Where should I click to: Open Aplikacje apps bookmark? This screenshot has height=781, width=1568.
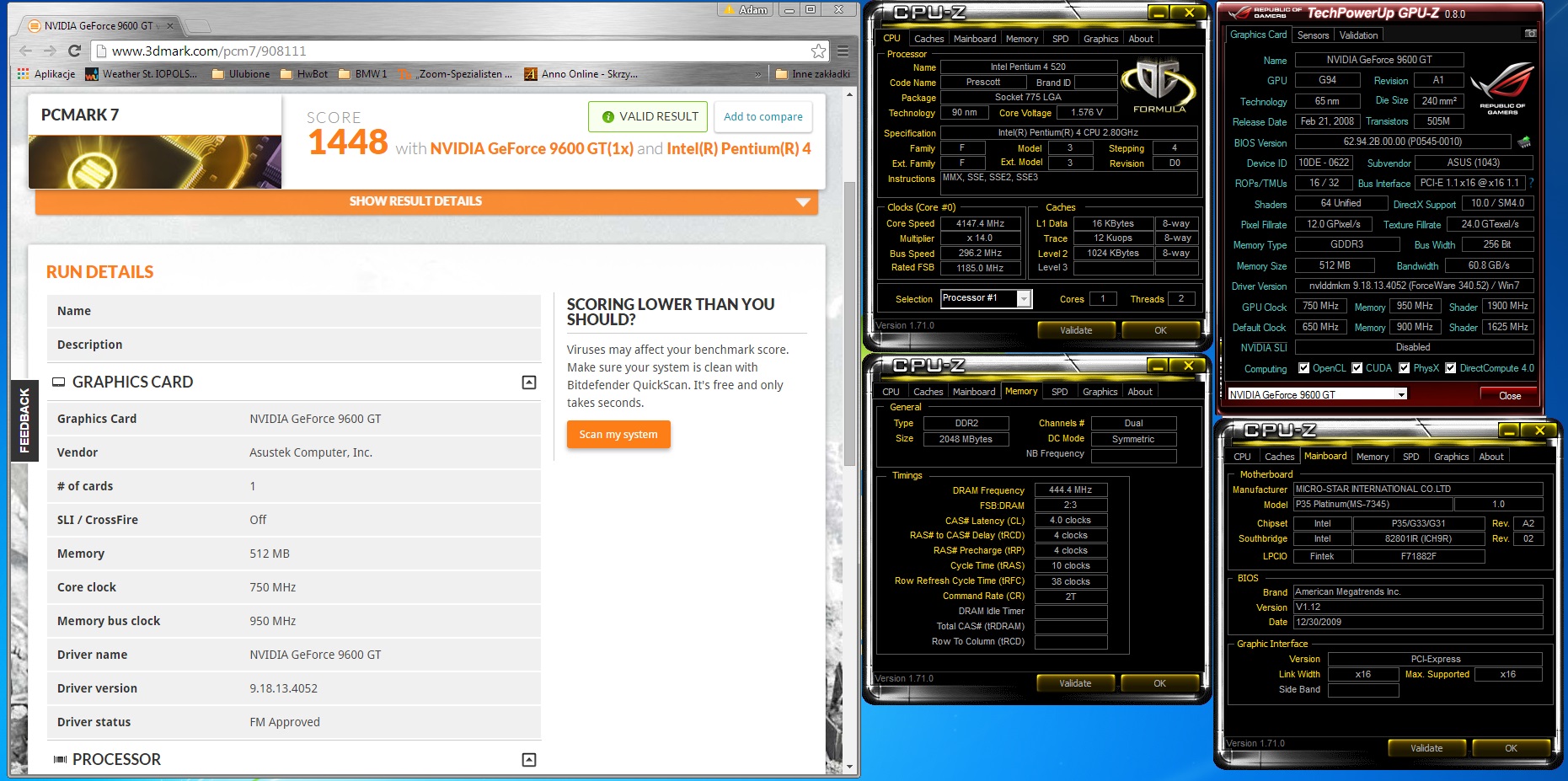click(x=46, y=74)
